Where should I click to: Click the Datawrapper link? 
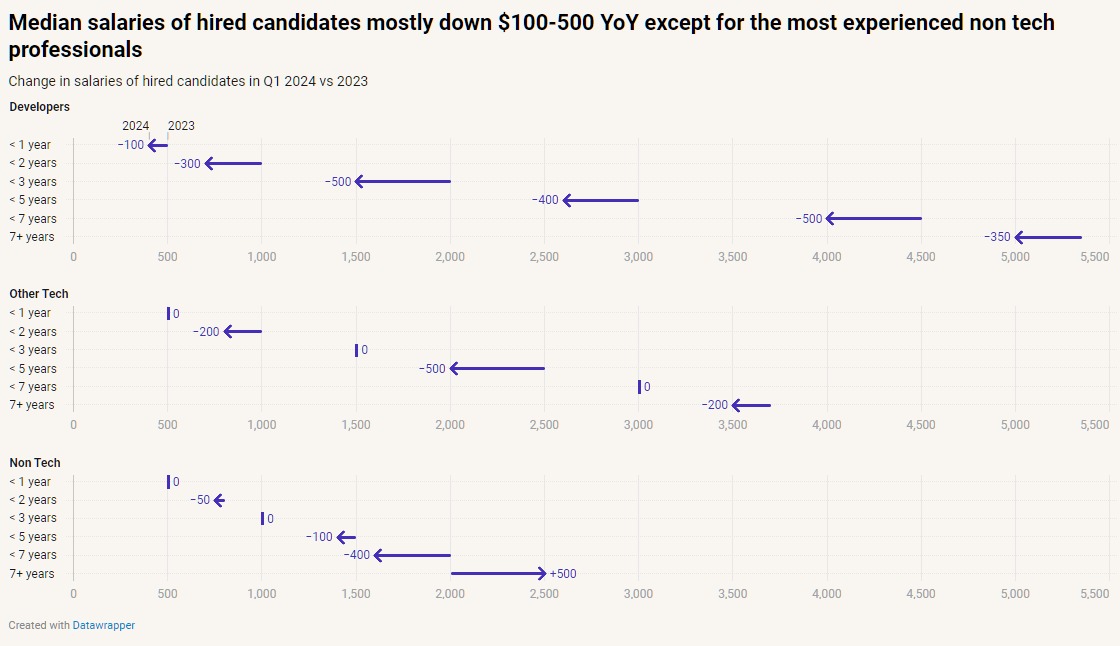point(103,625)
